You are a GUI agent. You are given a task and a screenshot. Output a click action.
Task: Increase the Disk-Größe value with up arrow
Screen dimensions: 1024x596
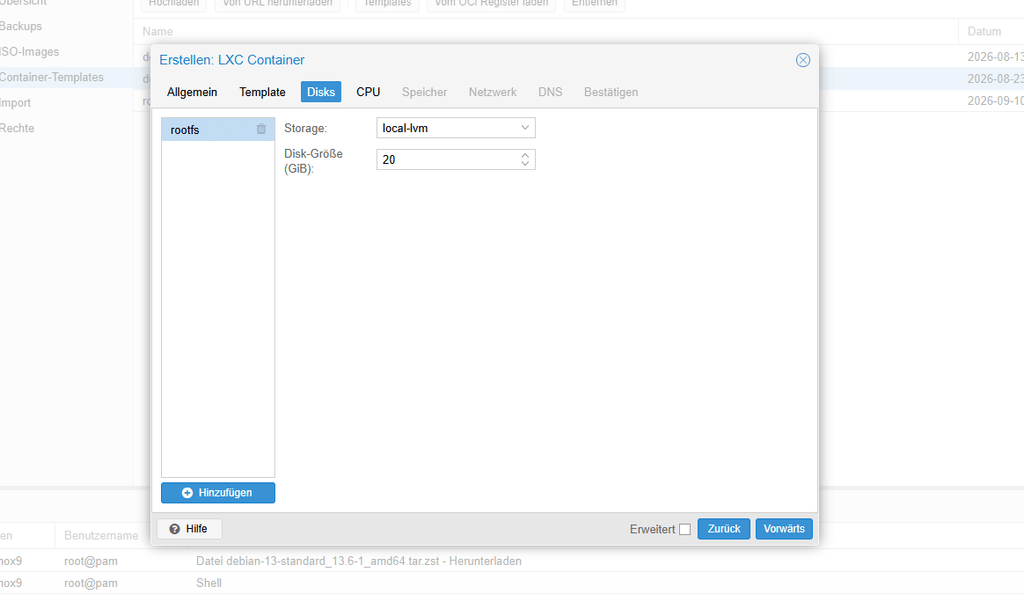(x=525, y=155)
